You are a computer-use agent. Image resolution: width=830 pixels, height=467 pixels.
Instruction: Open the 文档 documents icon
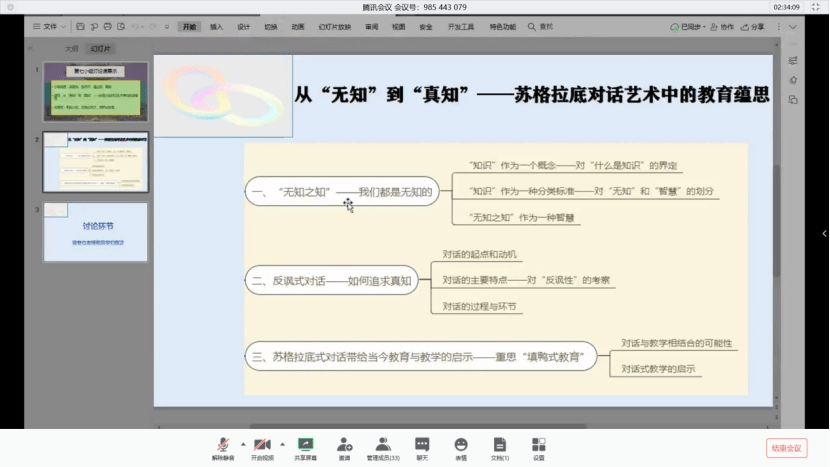click(x=499, y=444)
